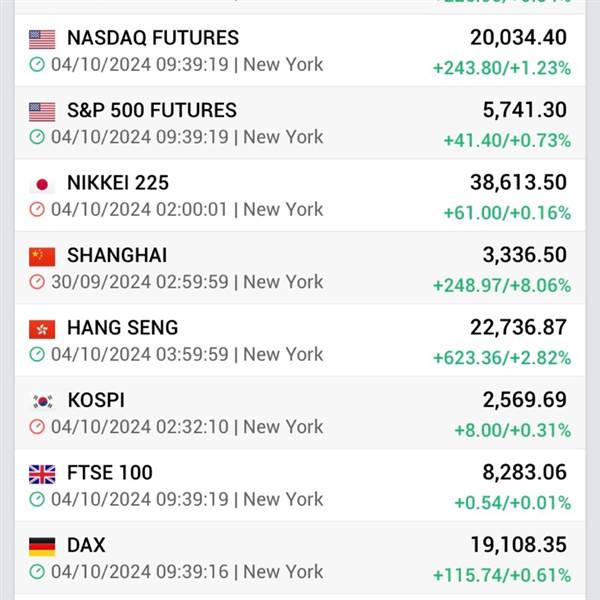The height and width of the screenshot is (600, 600).
Task: Click the Hong Kong flag beside HANG SENG
Action: click(42, 329)
